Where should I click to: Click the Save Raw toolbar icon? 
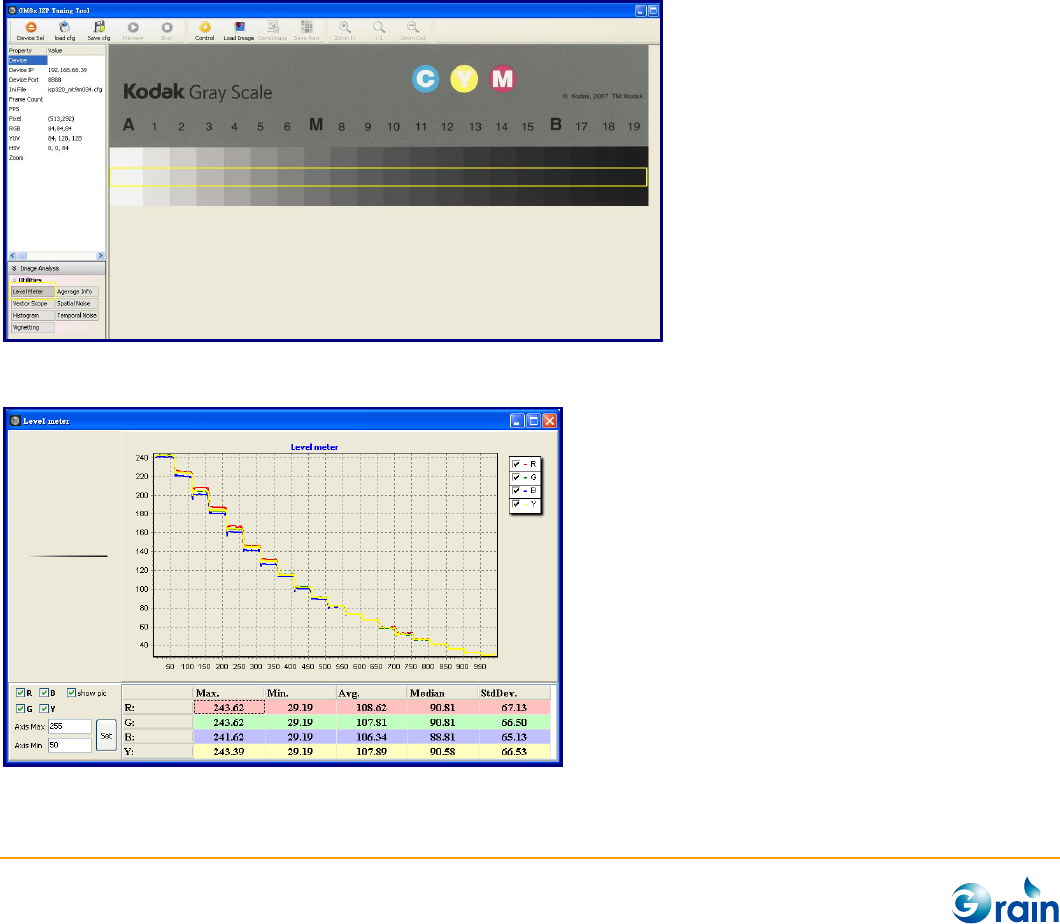click(x=307, y=31)
